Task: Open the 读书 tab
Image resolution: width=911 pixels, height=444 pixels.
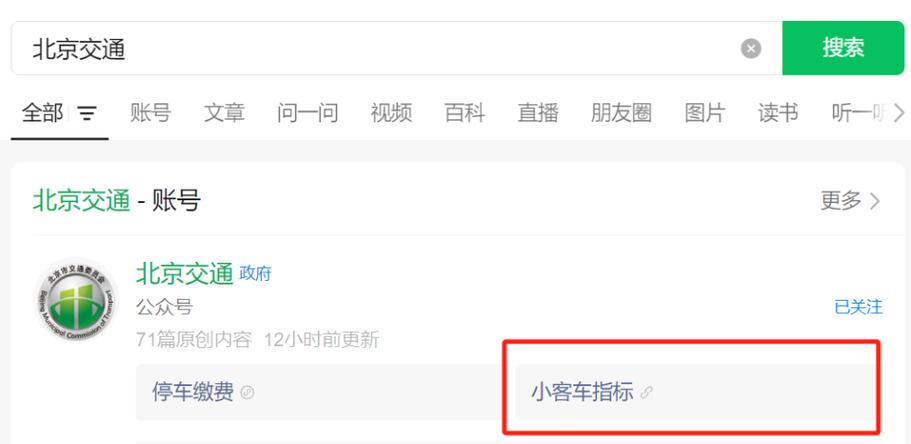Action: pos(778,113)
